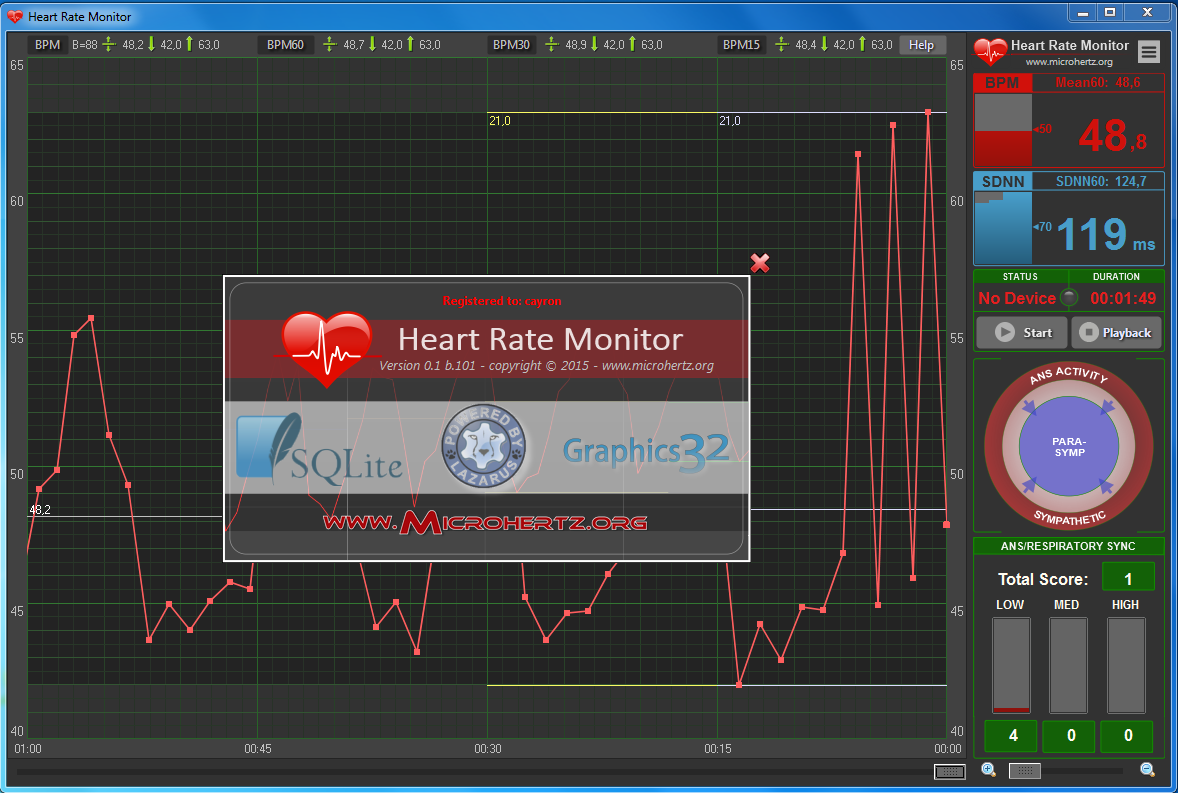
Task: Click the PARA-SYMP center of the ANS dial
Action: (x=1069, y=447)
